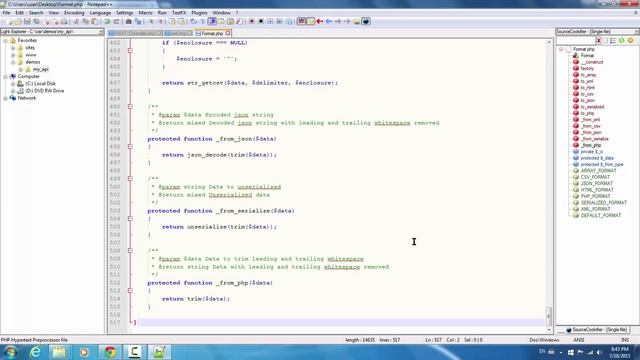
Task: Click the Save All toolbar icon
Action: pyautogui.click(x=36, y=21)
